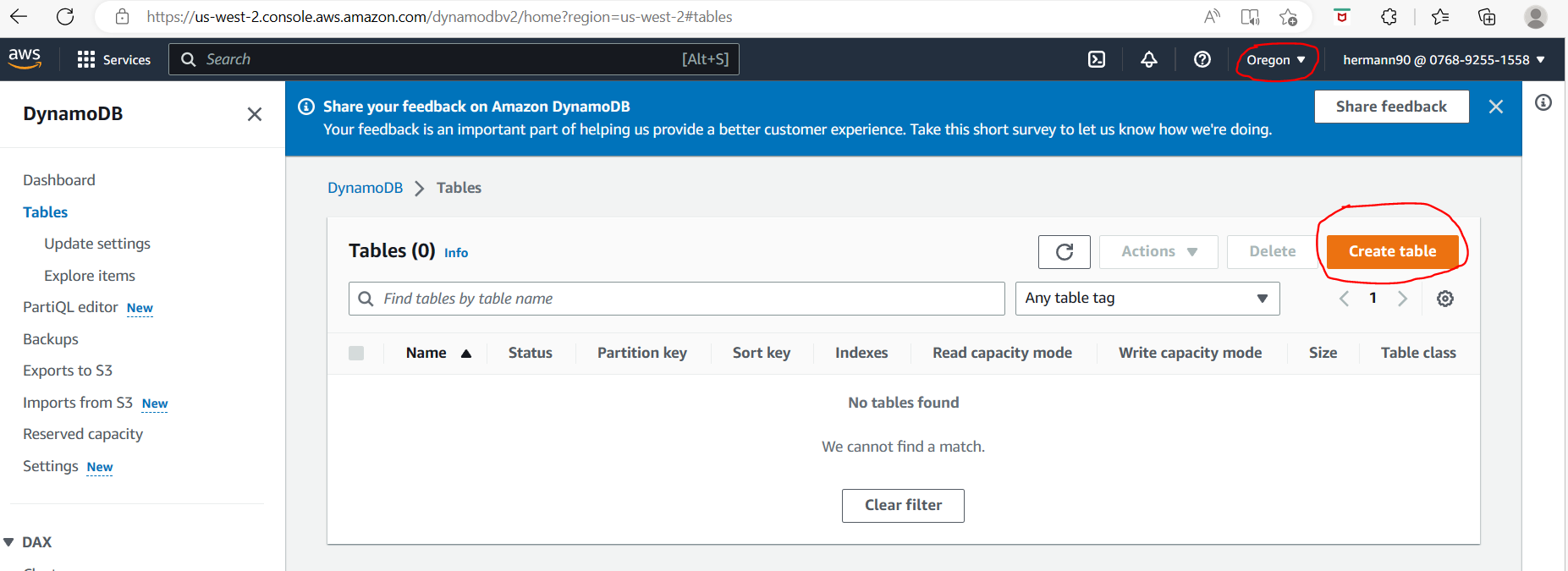Click the Find tables by table name field
The height and width of the screenshot is (571, 1568).
point(676,299)
